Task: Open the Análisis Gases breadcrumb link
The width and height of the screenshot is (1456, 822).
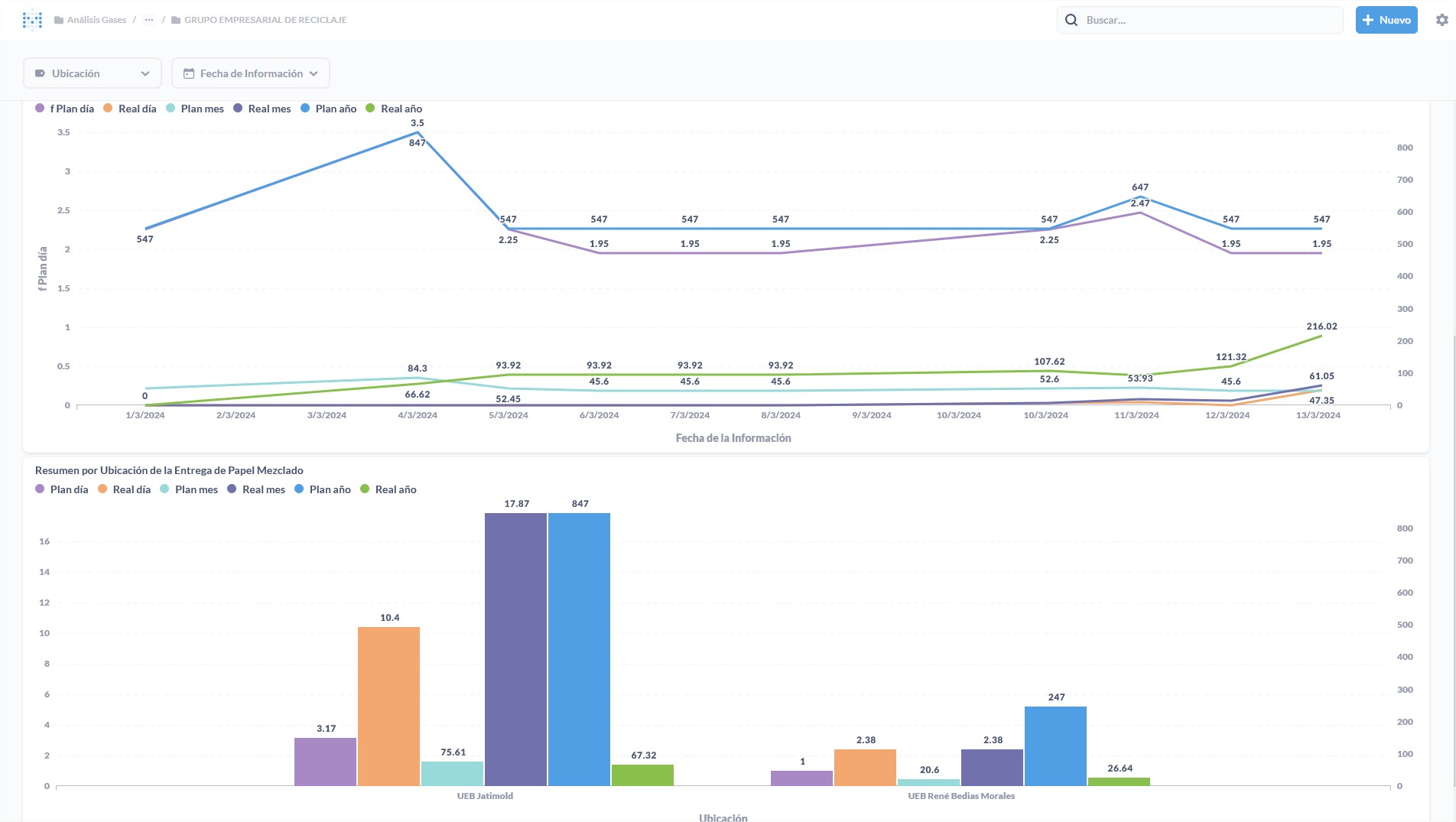Action: 96,20
